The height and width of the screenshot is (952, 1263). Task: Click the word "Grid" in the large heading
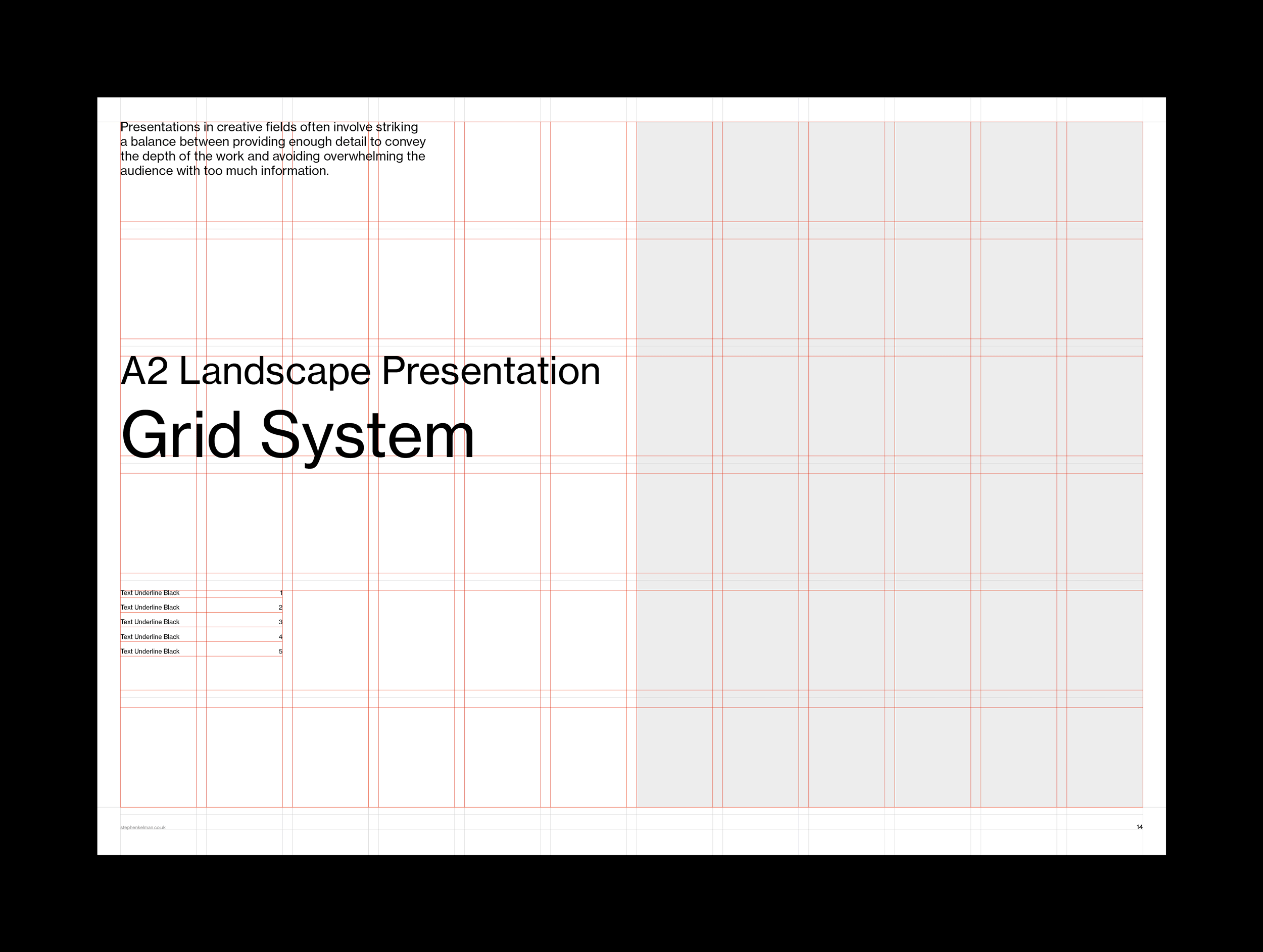pyautogui.click(x=181, y=435)
